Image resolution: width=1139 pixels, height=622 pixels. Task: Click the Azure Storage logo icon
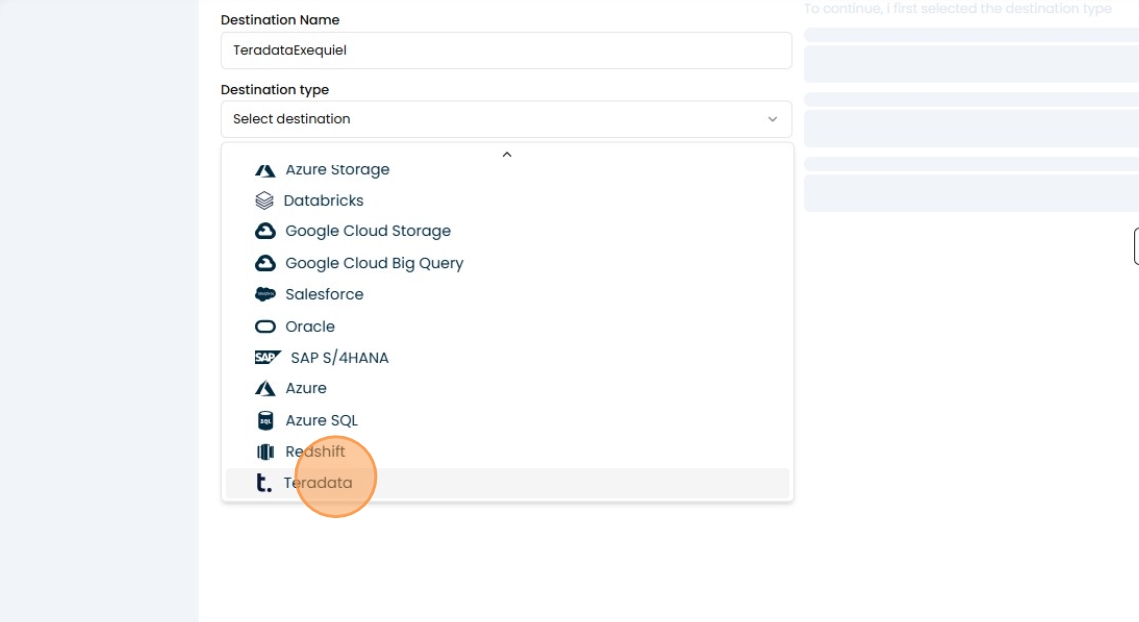pyautogui.click(x=265, y=170)
